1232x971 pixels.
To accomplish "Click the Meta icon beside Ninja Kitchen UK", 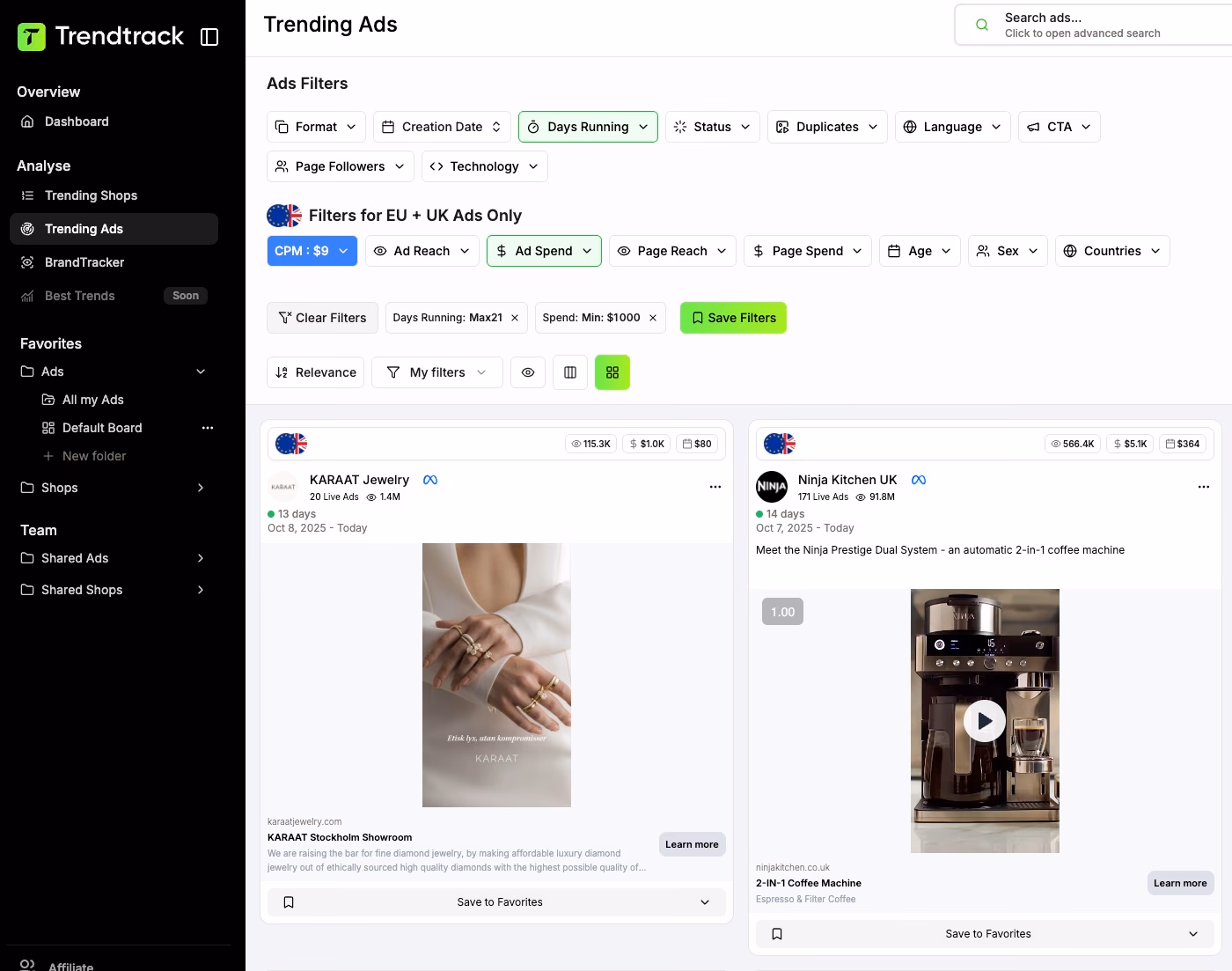I will click(919, 480).
